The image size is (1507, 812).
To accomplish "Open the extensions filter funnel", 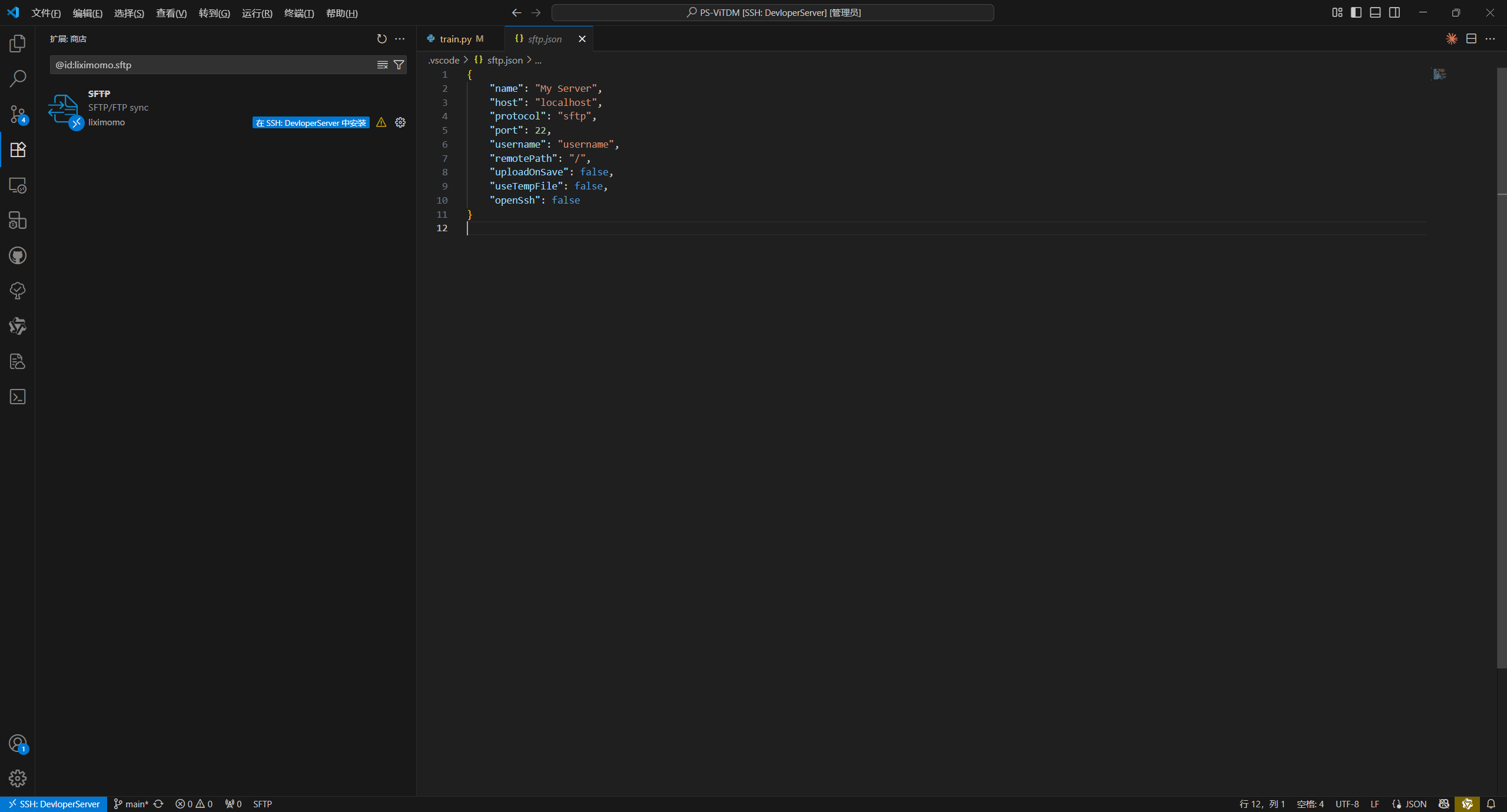I will pos(399,65).
